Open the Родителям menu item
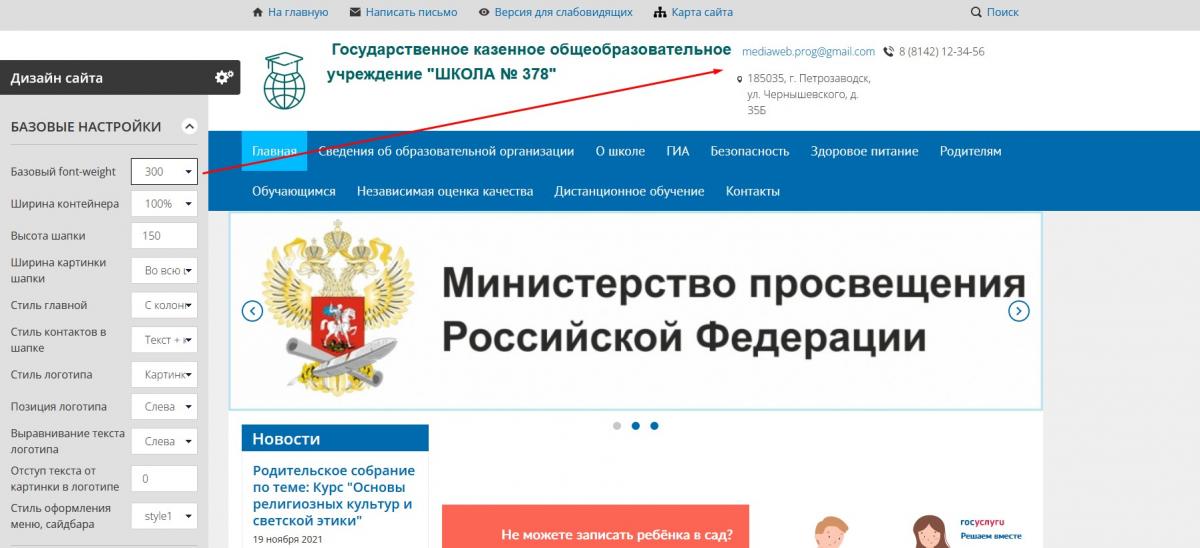The height and width of the screenshot is (548, 1200). (970, 151)
